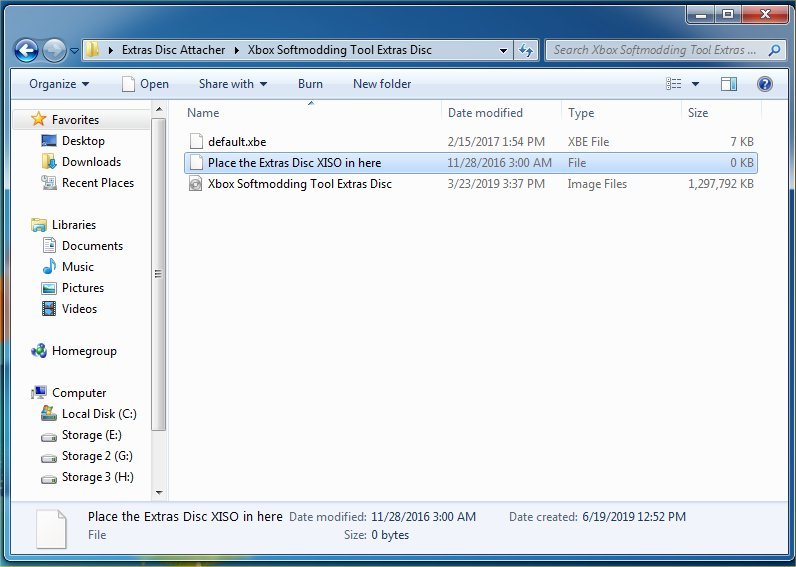Create a New folder
Screen dimensions: 796x567
pyautogui.click(x=382, y=84)
